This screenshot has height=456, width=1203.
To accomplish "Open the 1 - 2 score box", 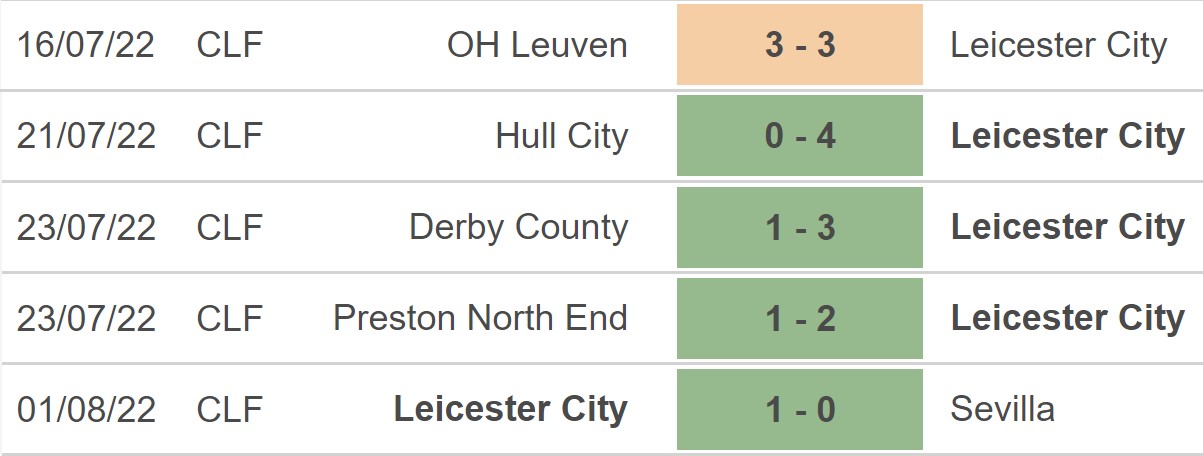I will (x=799, y=318).
